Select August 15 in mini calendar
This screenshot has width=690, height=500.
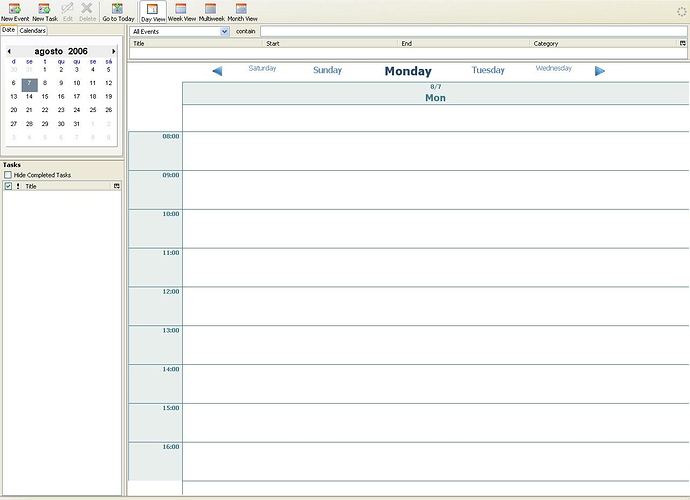[45, 96]
